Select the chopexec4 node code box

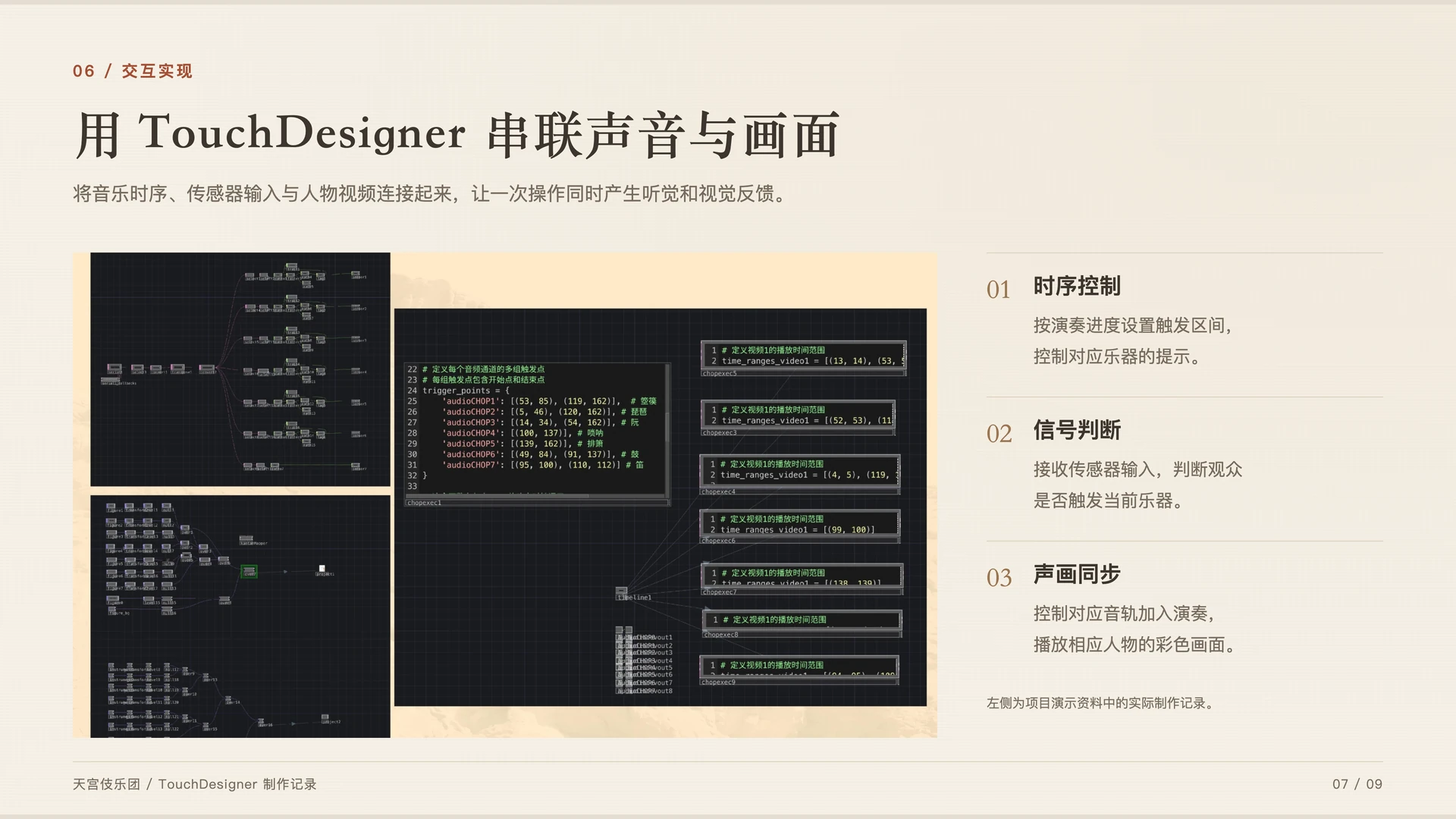coord(800,475)
